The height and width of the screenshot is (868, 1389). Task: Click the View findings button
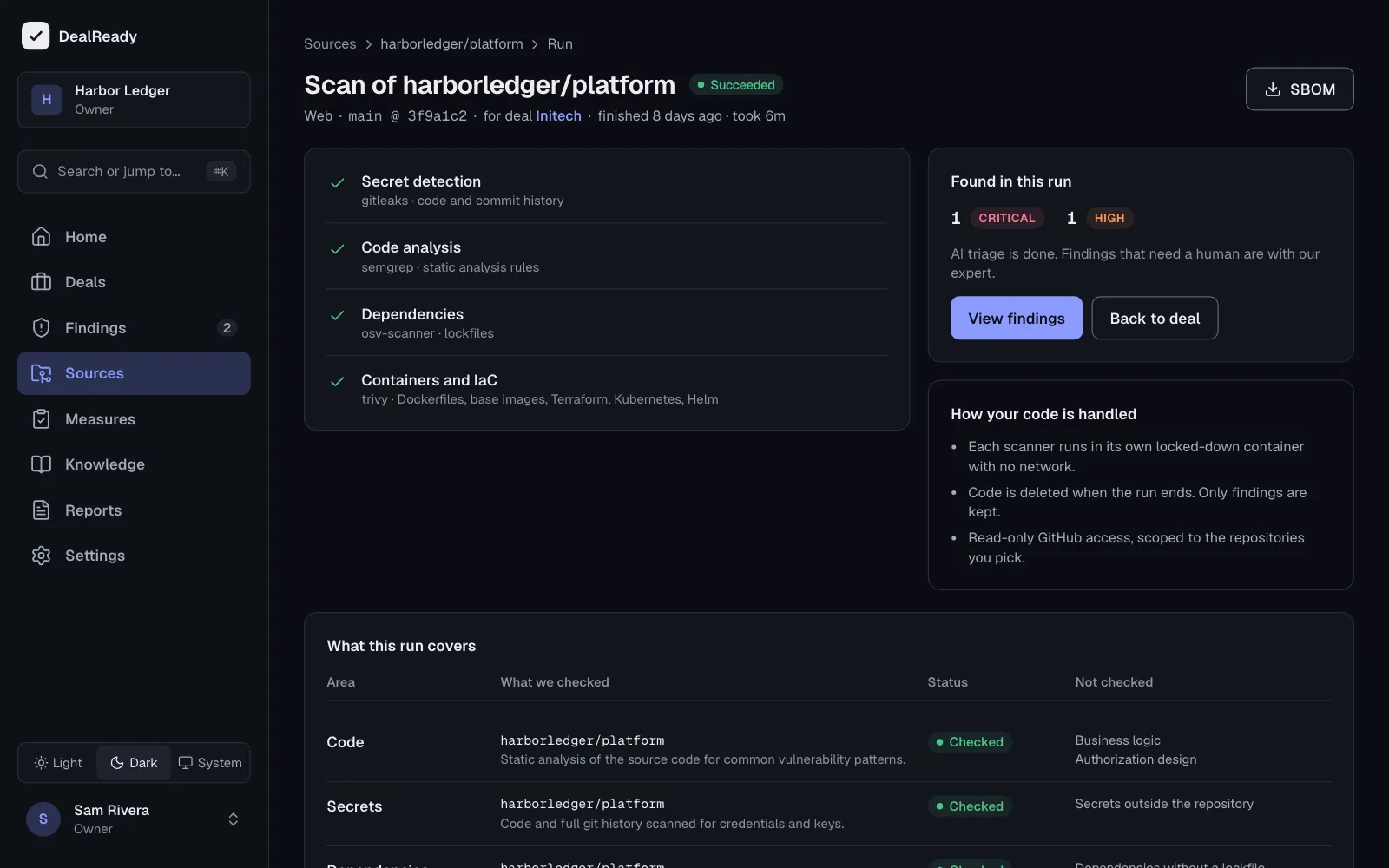[x=1016, y=318]
